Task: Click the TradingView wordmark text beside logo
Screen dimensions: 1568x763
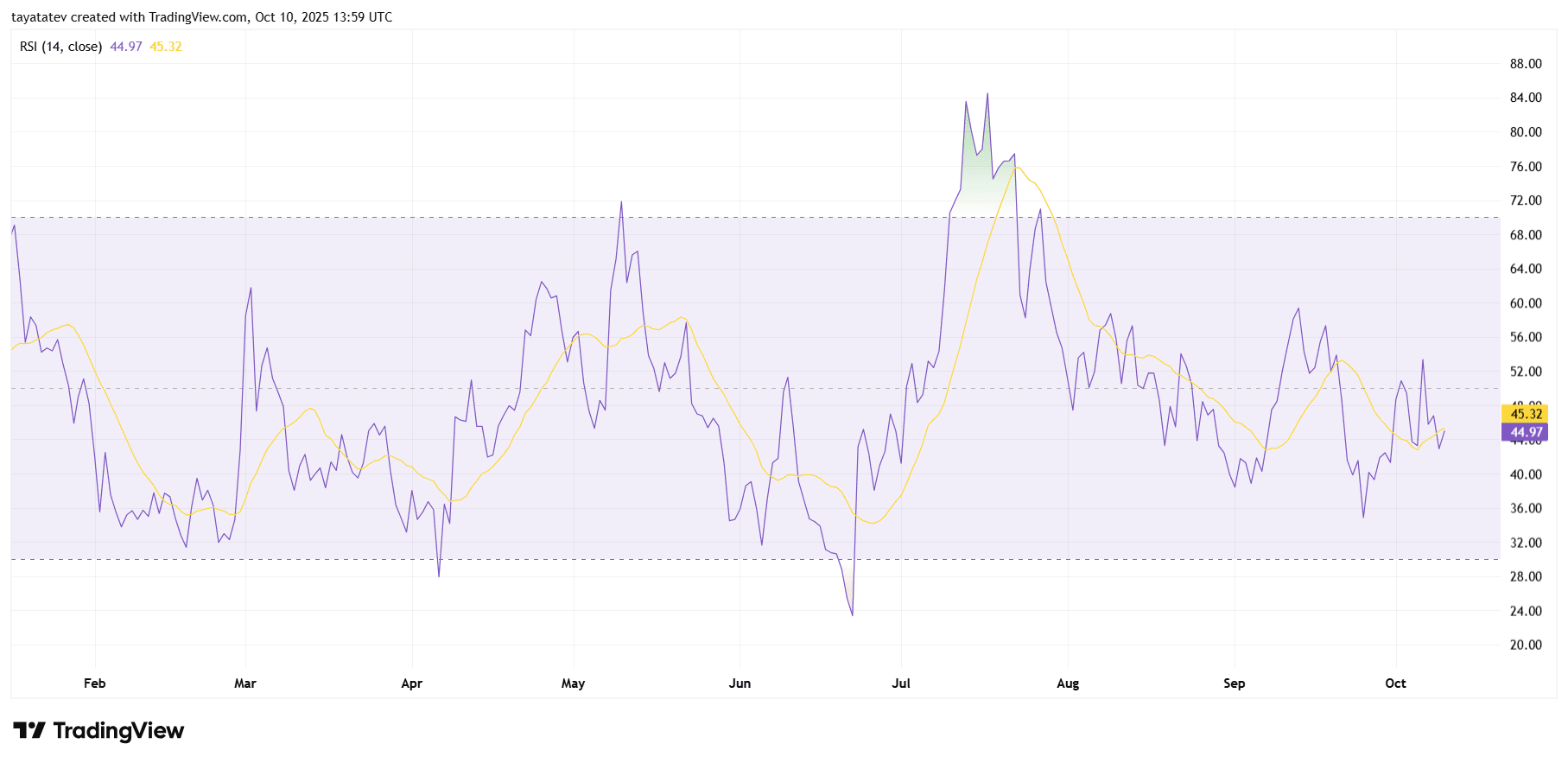Action: point(118,731)
